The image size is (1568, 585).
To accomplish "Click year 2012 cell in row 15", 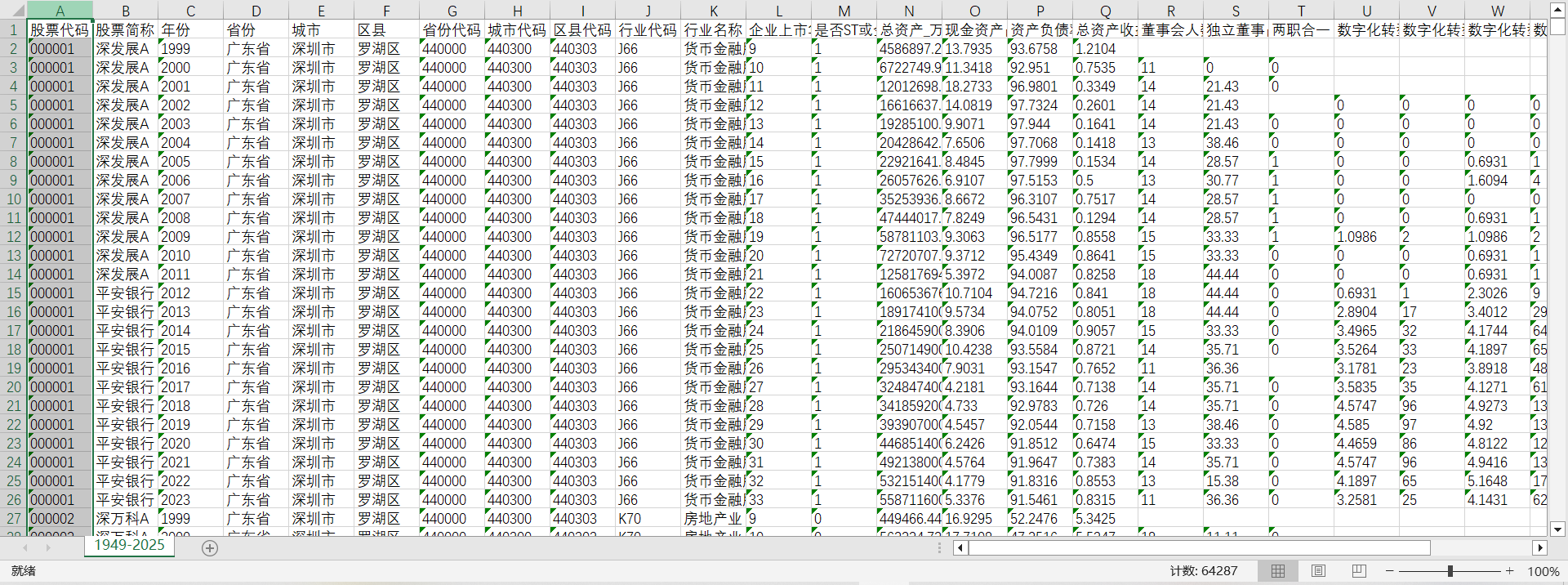I will (x=190, y=292).
